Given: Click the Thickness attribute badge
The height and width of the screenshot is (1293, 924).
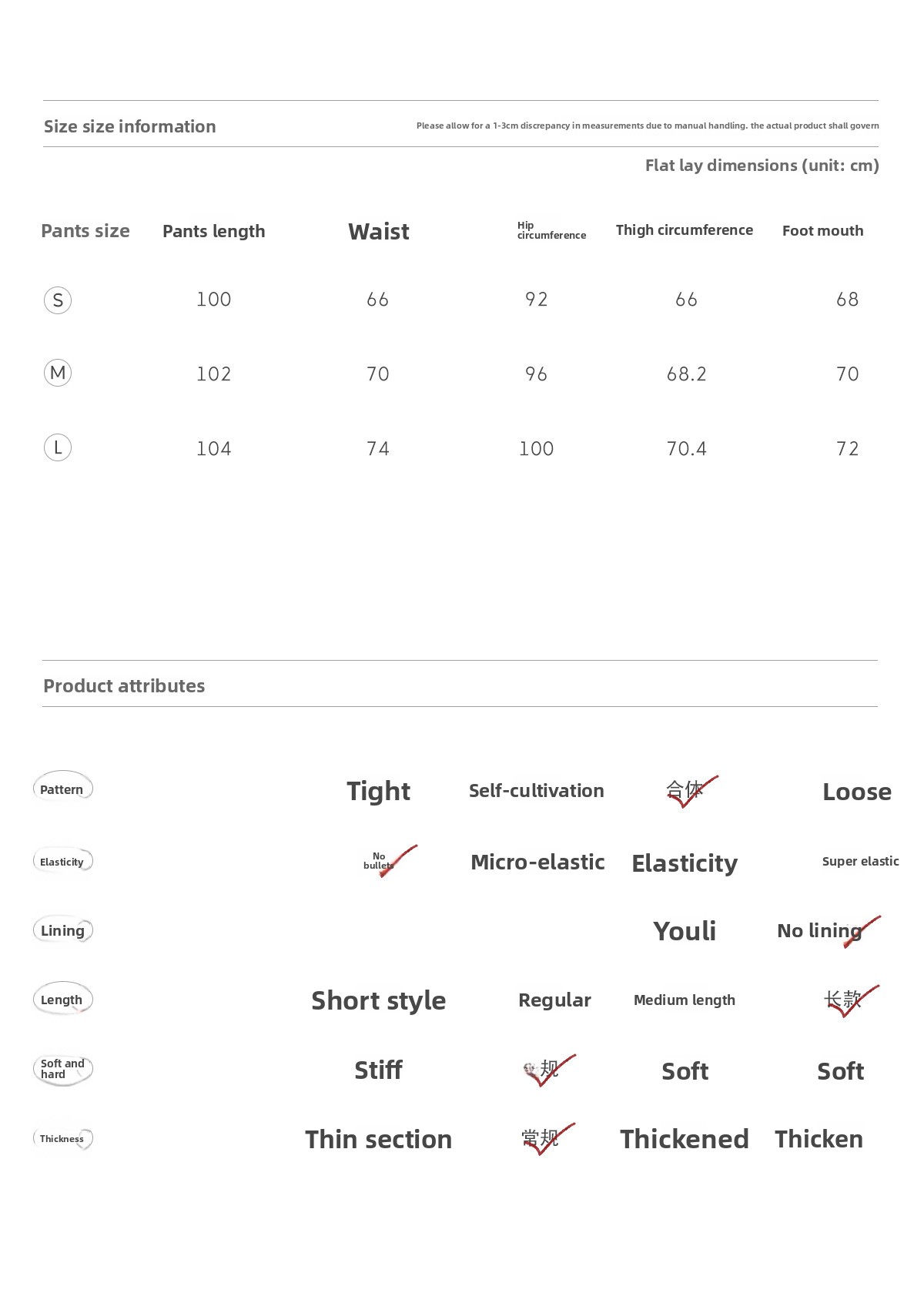Looking at the screenshot, I should [x=62, y=1139].
